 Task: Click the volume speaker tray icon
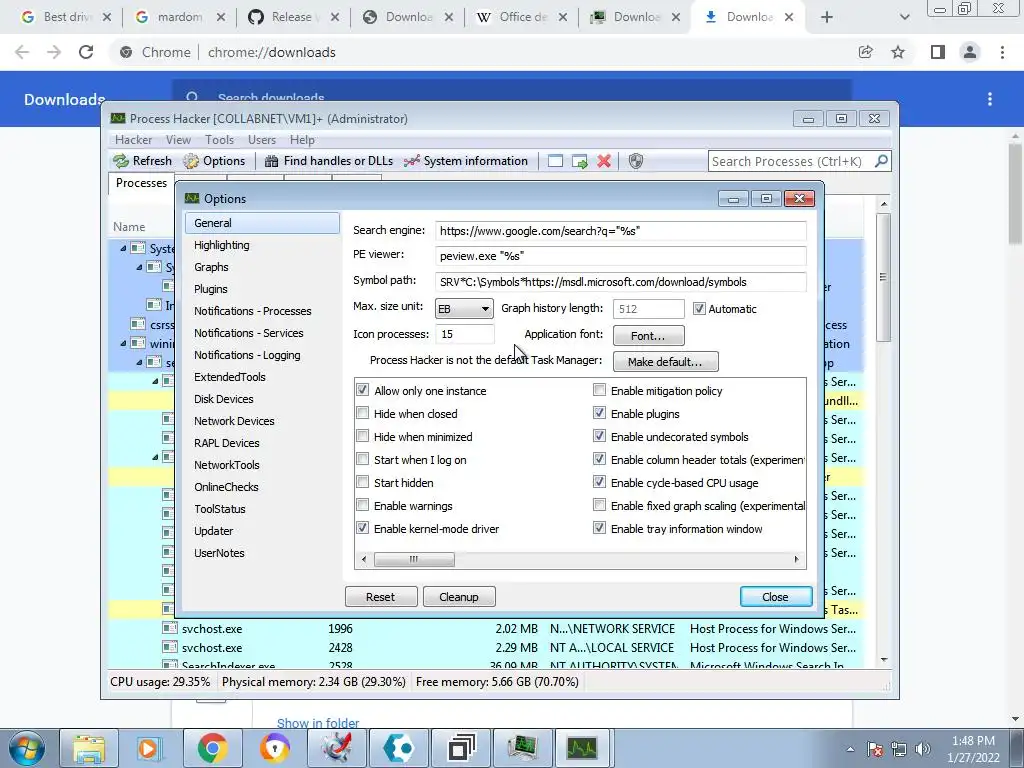[x=922, y=748]
